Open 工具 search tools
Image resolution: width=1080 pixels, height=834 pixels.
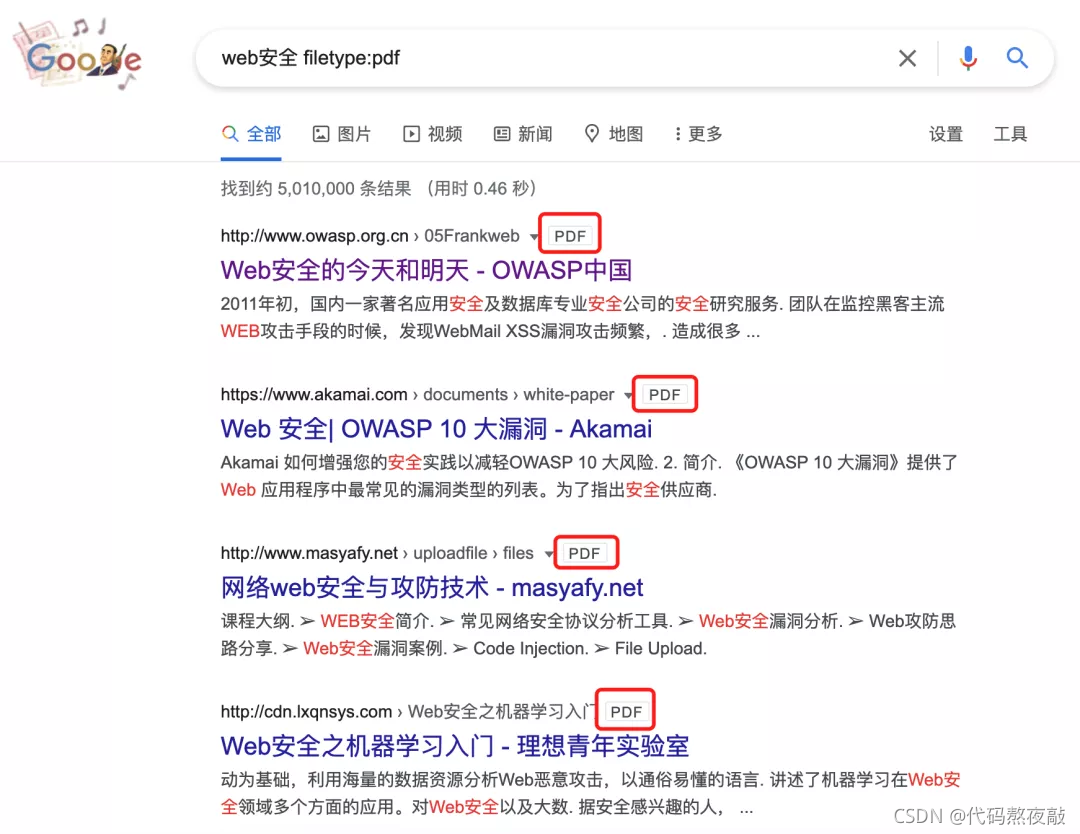[1010, 134]
